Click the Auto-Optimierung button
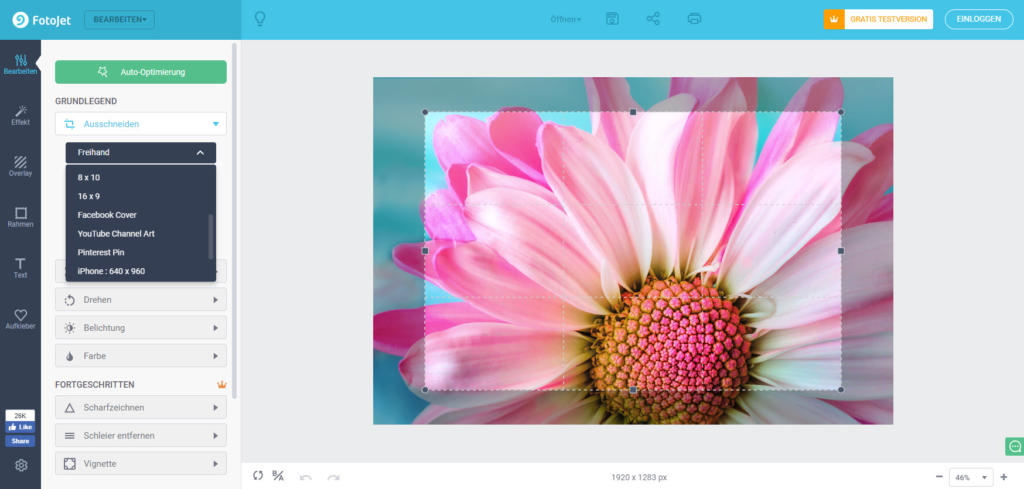 click(x=140, y=72)
